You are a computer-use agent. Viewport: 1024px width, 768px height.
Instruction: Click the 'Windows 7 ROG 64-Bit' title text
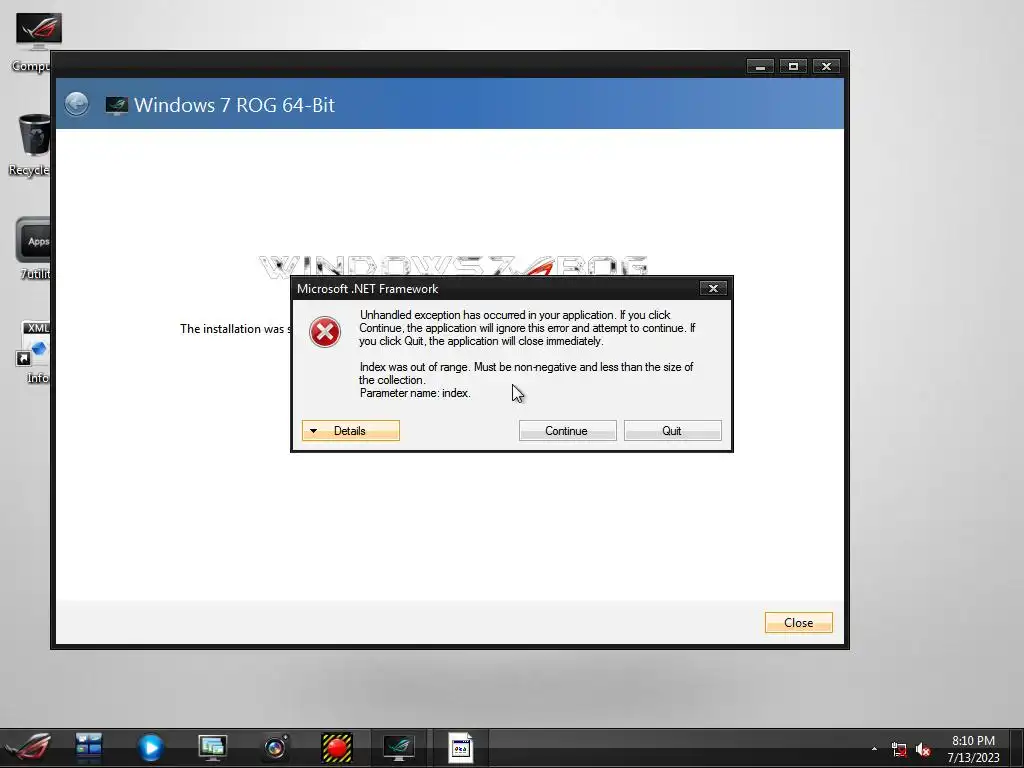[x=234, y=105]
